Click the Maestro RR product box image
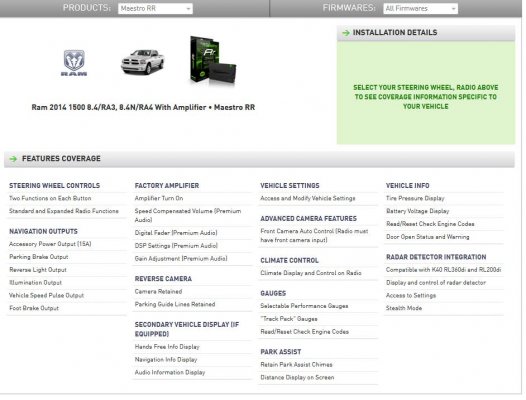This screenshot has width=526, height=400. coord(213,60)
